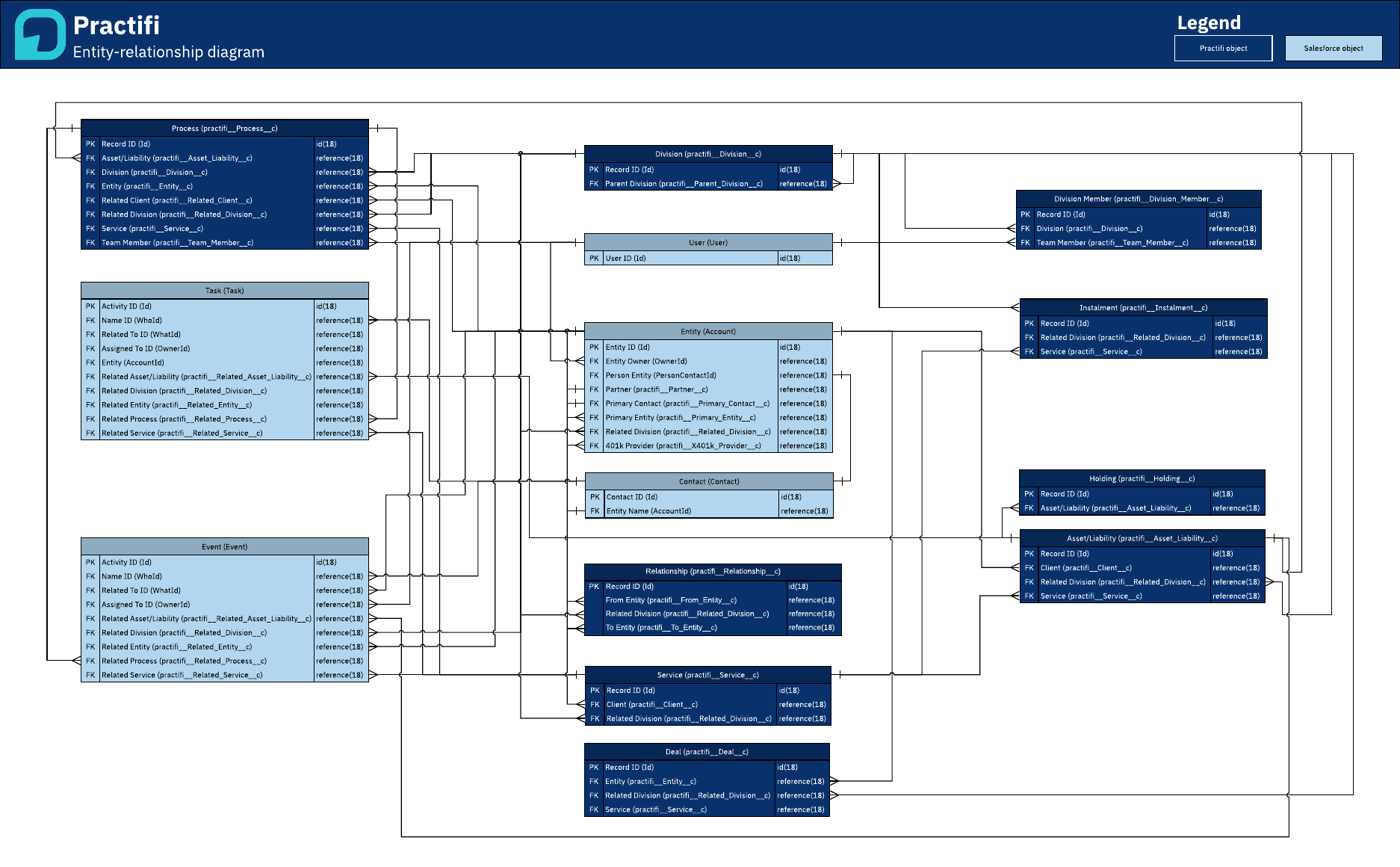Click the "Entity Name (AccountId)" row
The image size is (1400, 867).
(x=709, y=511)
